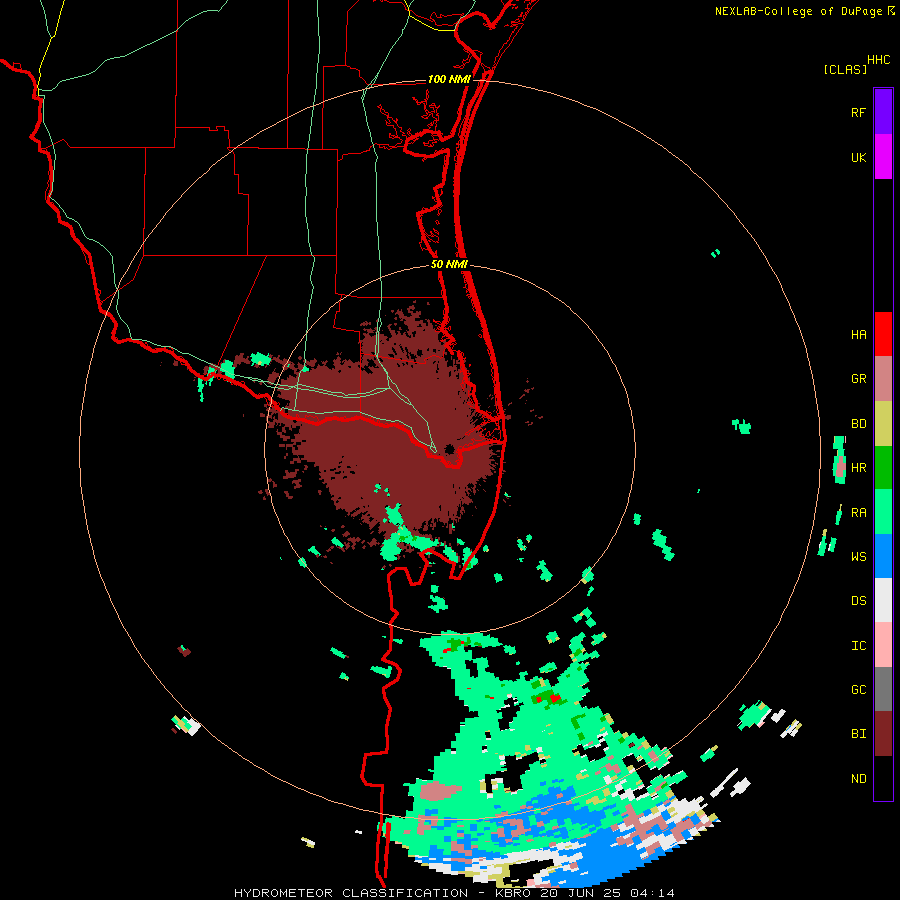Select the BD yellow legend swatch
This screenshot has width=900, height=900.
pyautogui.click(x=883, y=424)
